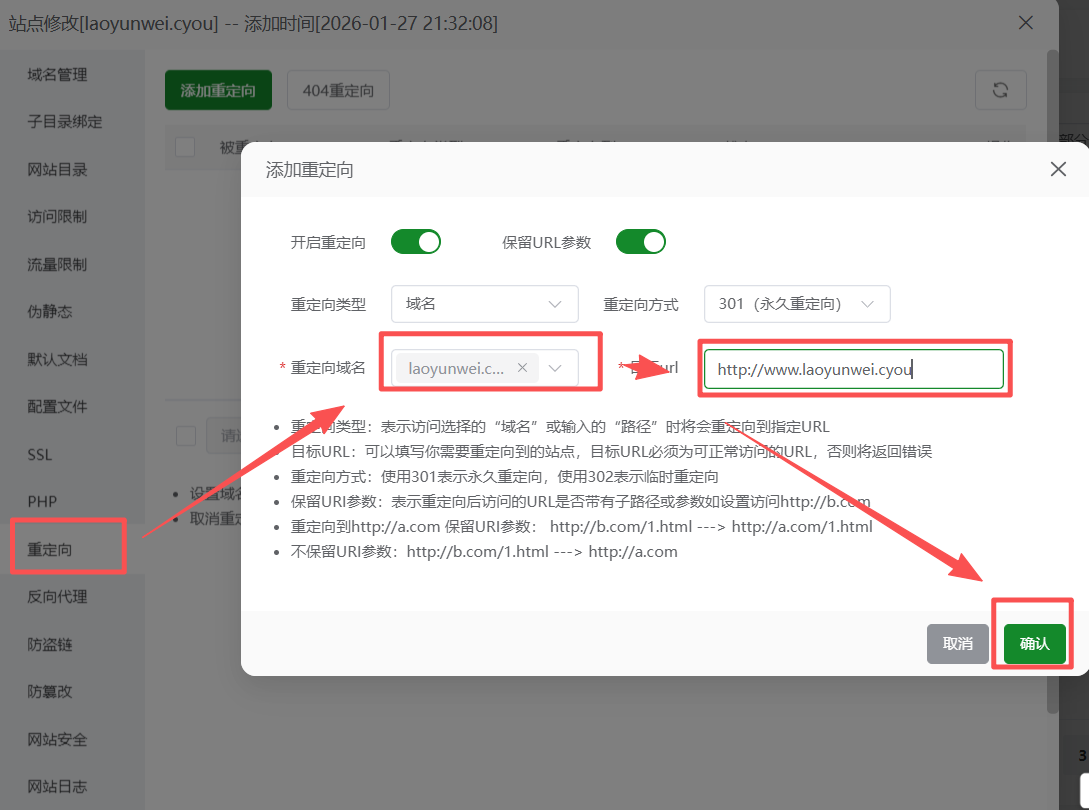The image size is (1089, 810).
Task: Open the 重定向方式 301 dropdown
Action: click(x=797, y=304)
